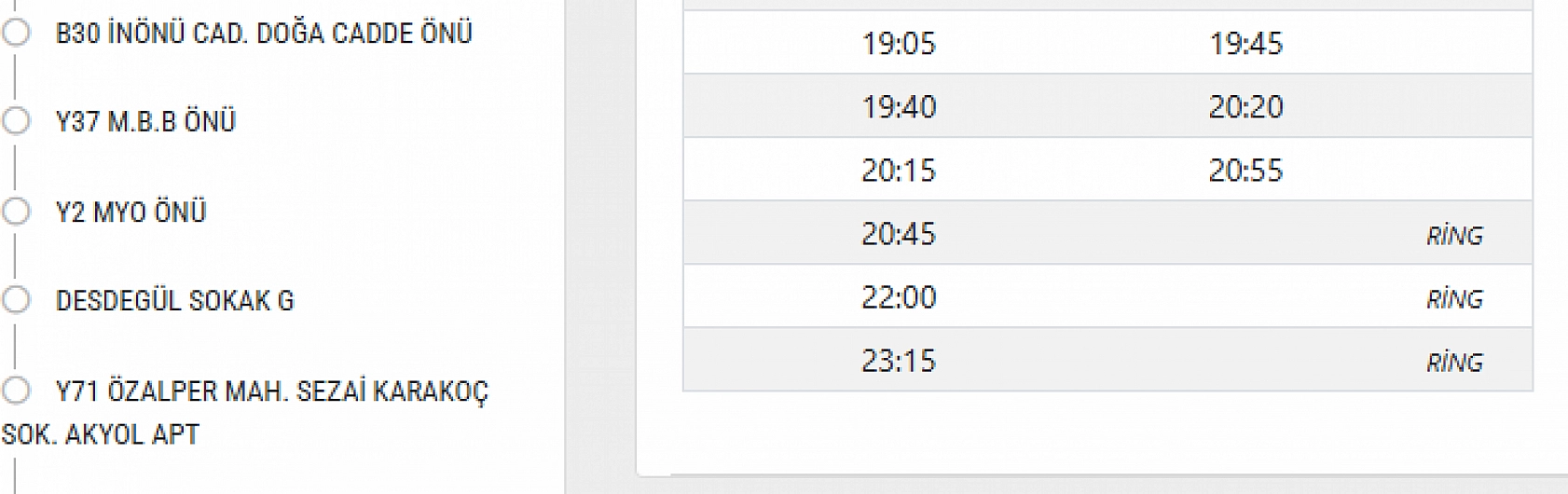Choose the Y2 MYO Önü stop label
Image resolution: width=1568 pixels, height=494 pixels.
tap(131, 212)
